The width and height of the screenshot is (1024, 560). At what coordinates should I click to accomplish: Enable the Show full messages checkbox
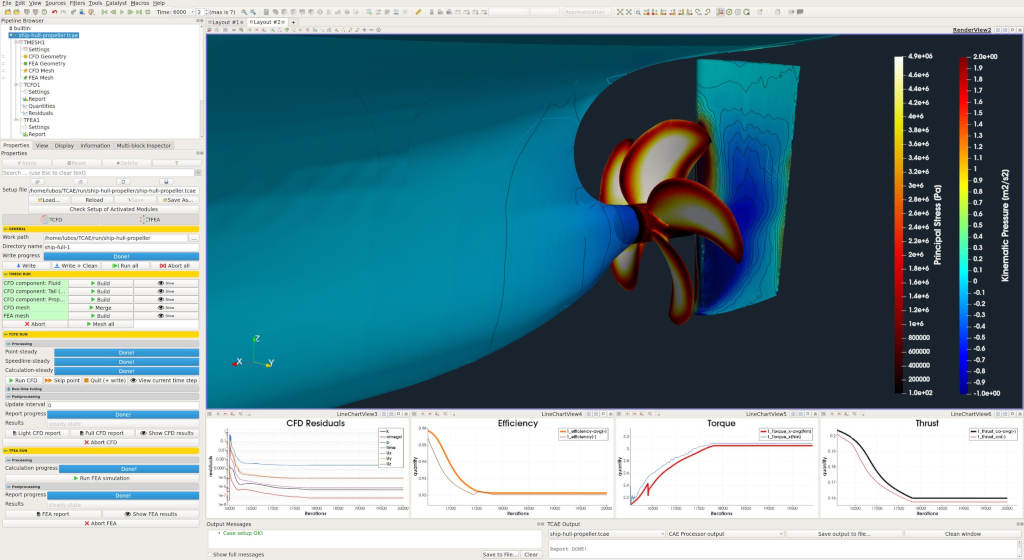(x=210, y=554)
